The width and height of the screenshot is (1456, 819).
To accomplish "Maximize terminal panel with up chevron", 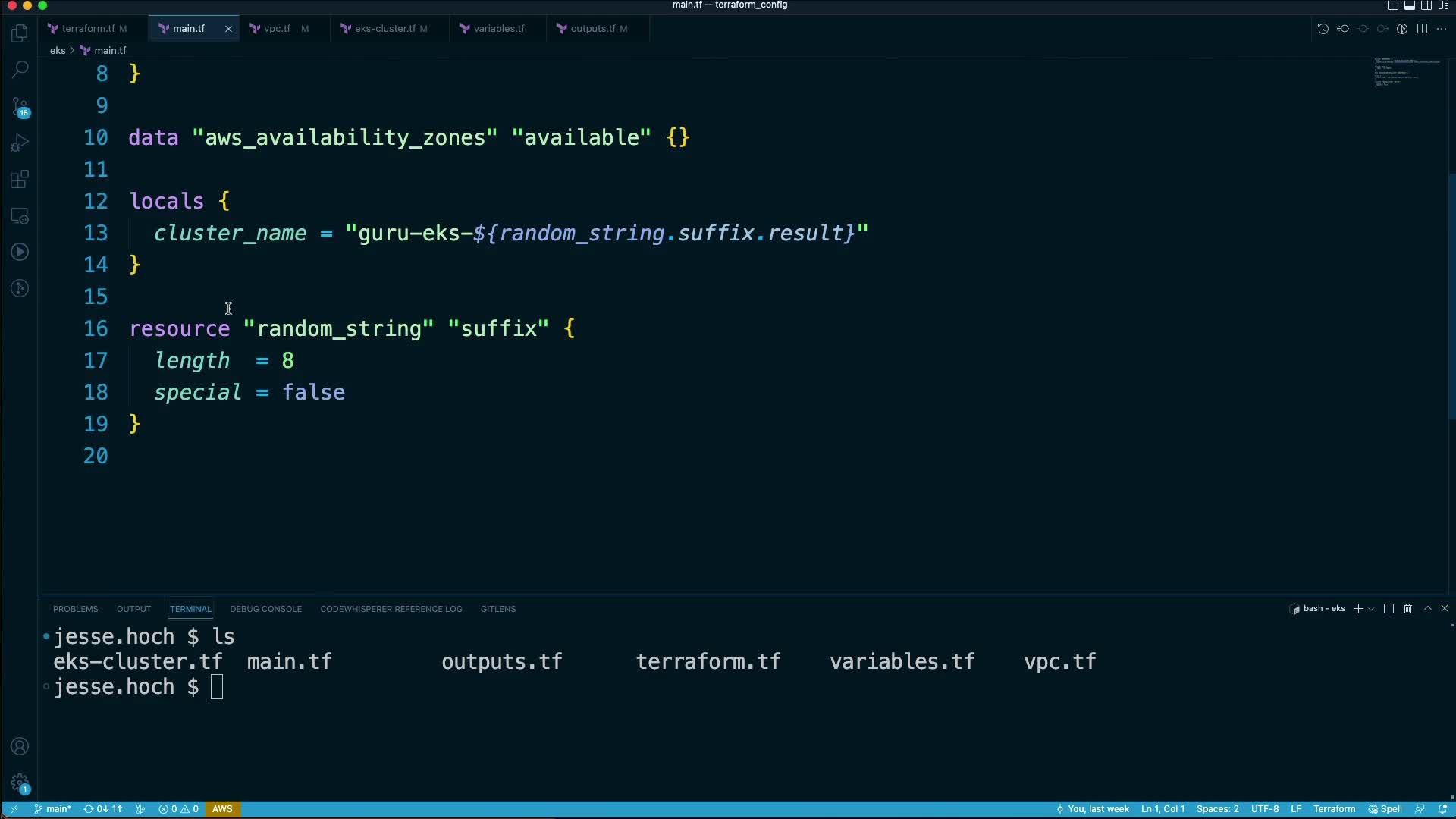I will [x=1427, y=609].
